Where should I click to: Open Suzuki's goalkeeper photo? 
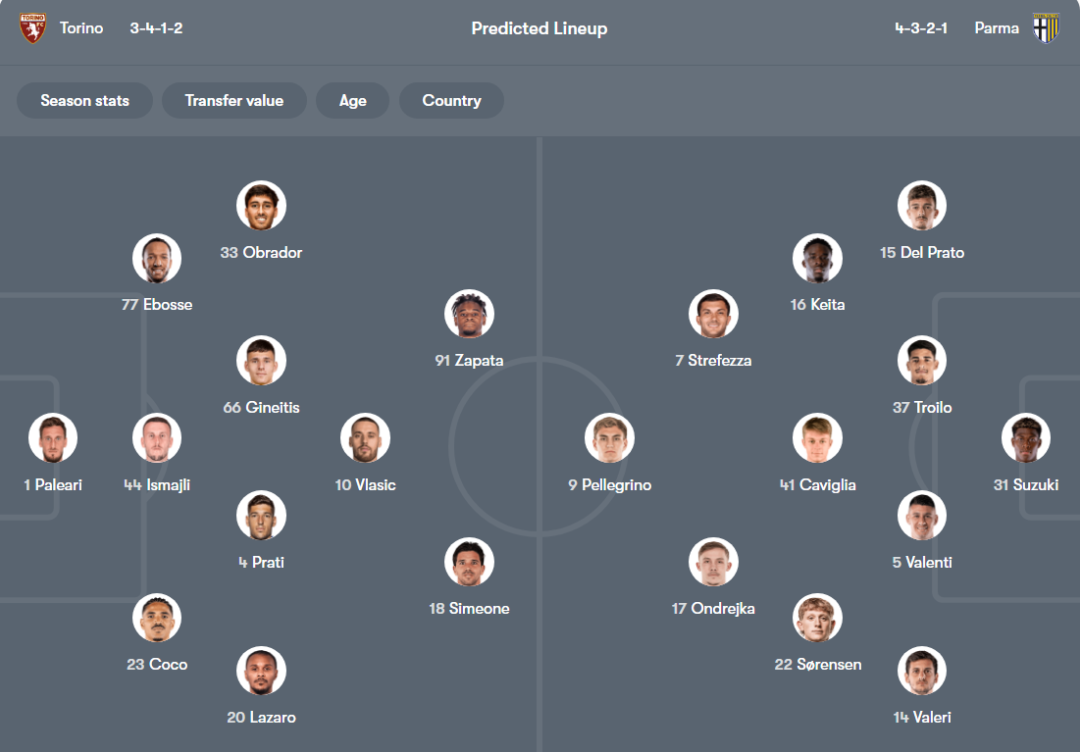coord(1026,438)
